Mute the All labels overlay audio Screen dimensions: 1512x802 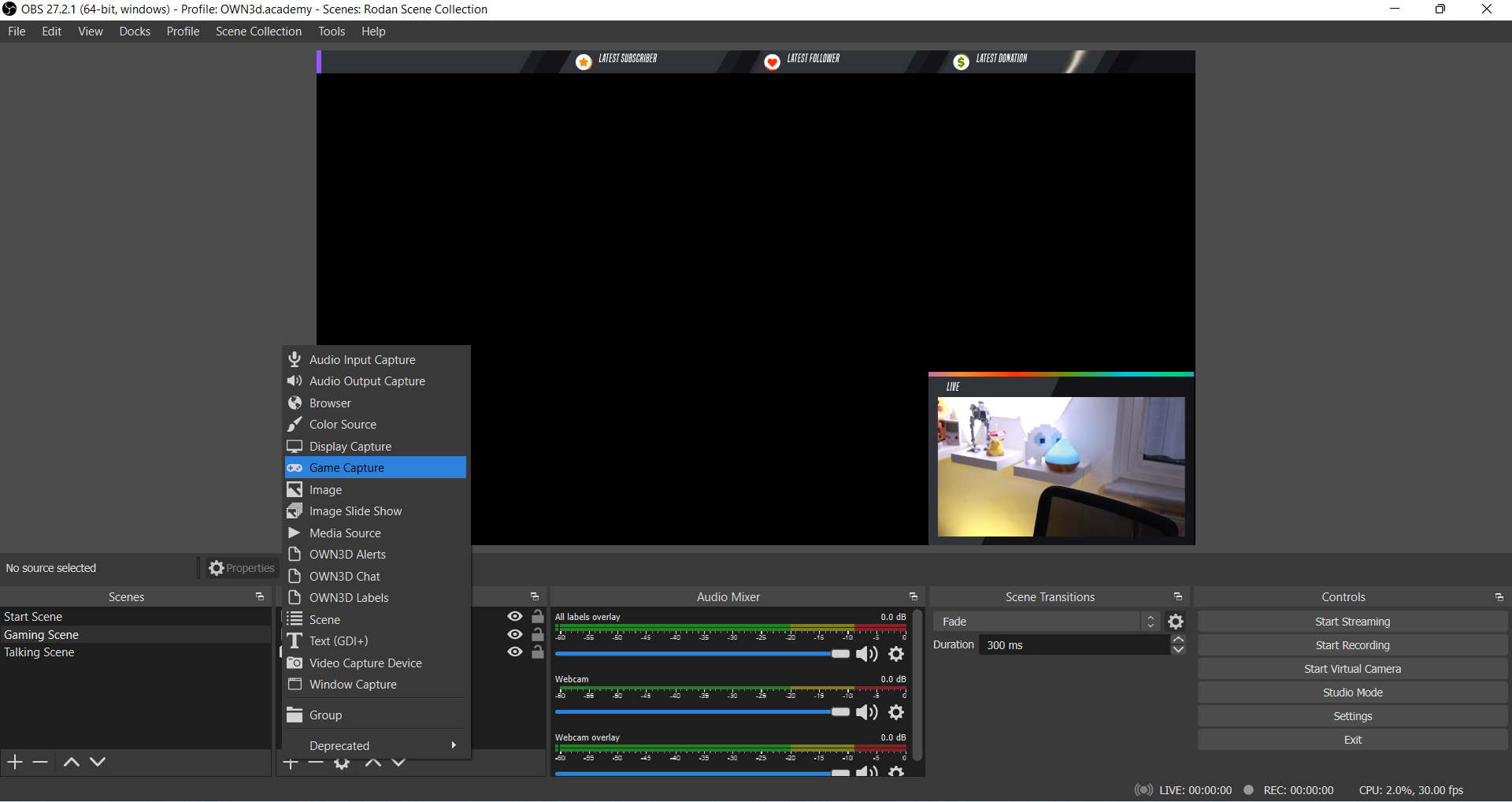coord(866,654)
